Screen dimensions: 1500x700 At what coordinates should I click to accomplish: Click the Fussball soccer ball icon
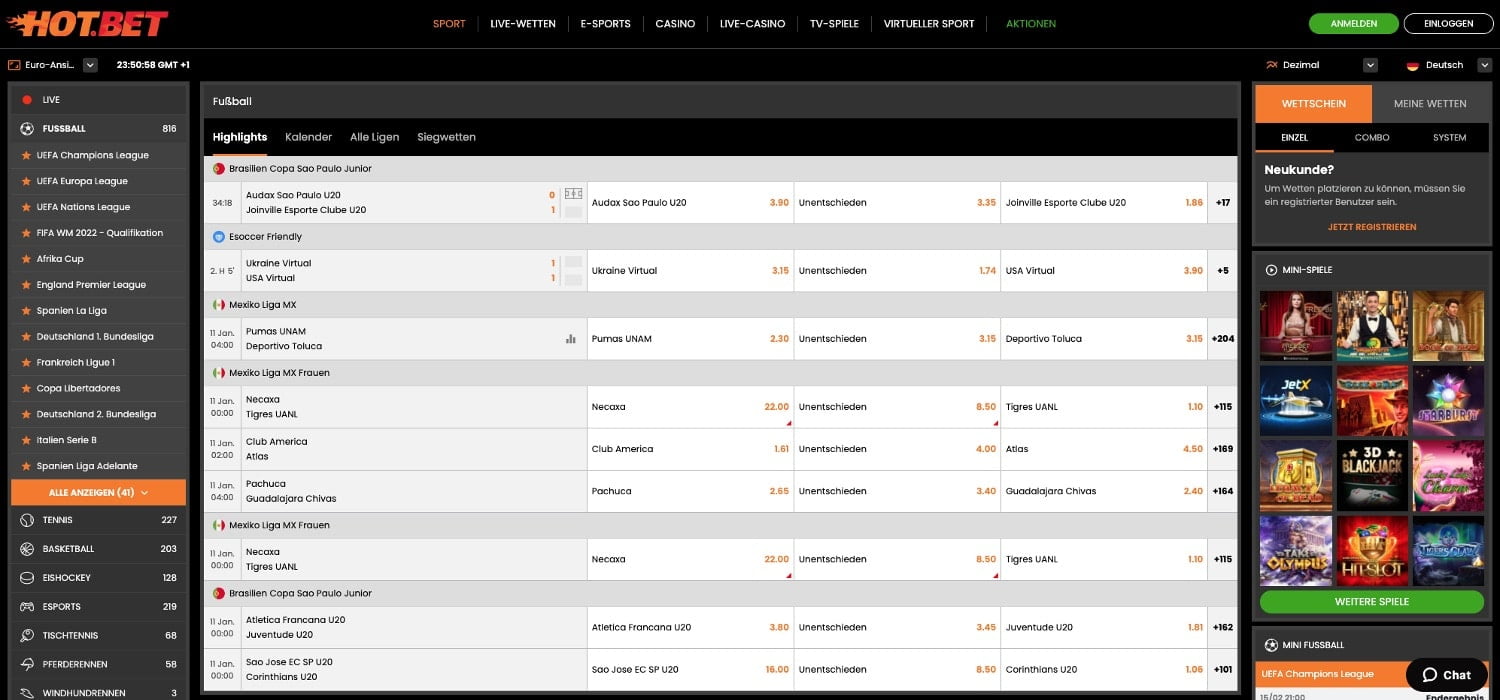27,128
